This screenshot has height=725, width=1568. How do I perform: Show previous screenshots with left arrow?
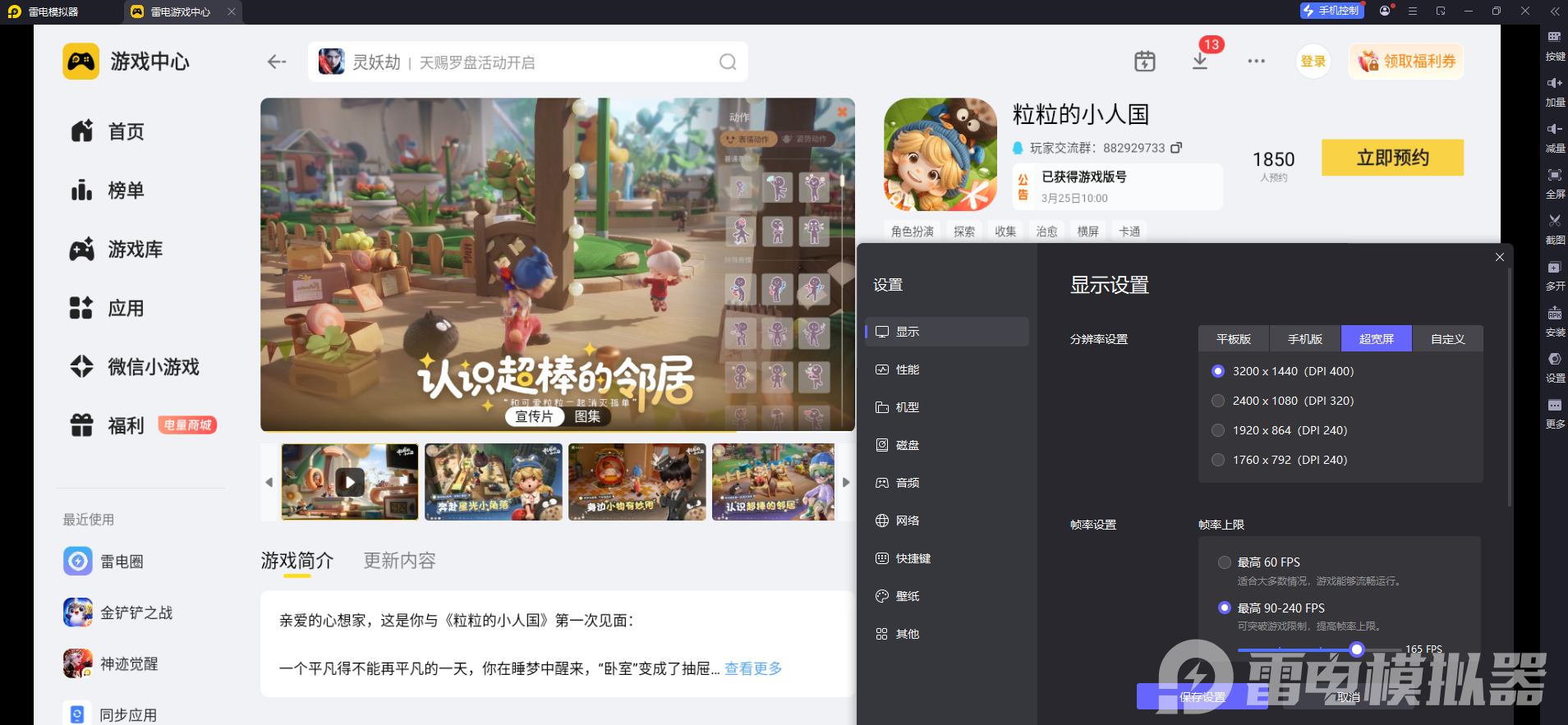(269, 483)
